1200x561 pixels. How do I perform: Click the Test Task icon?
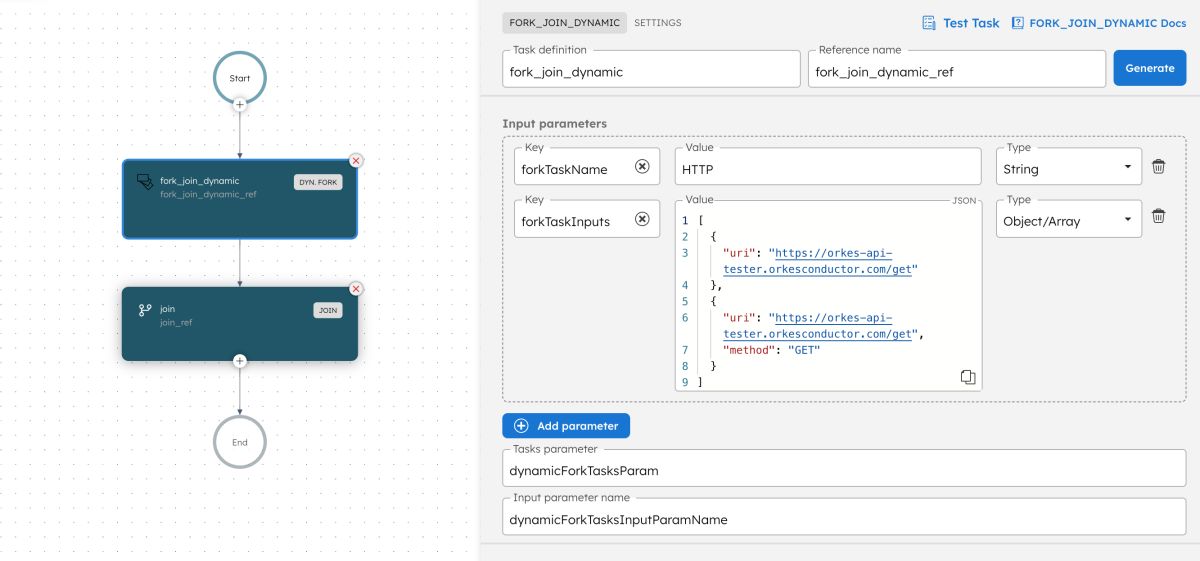[x=929, y=23]
